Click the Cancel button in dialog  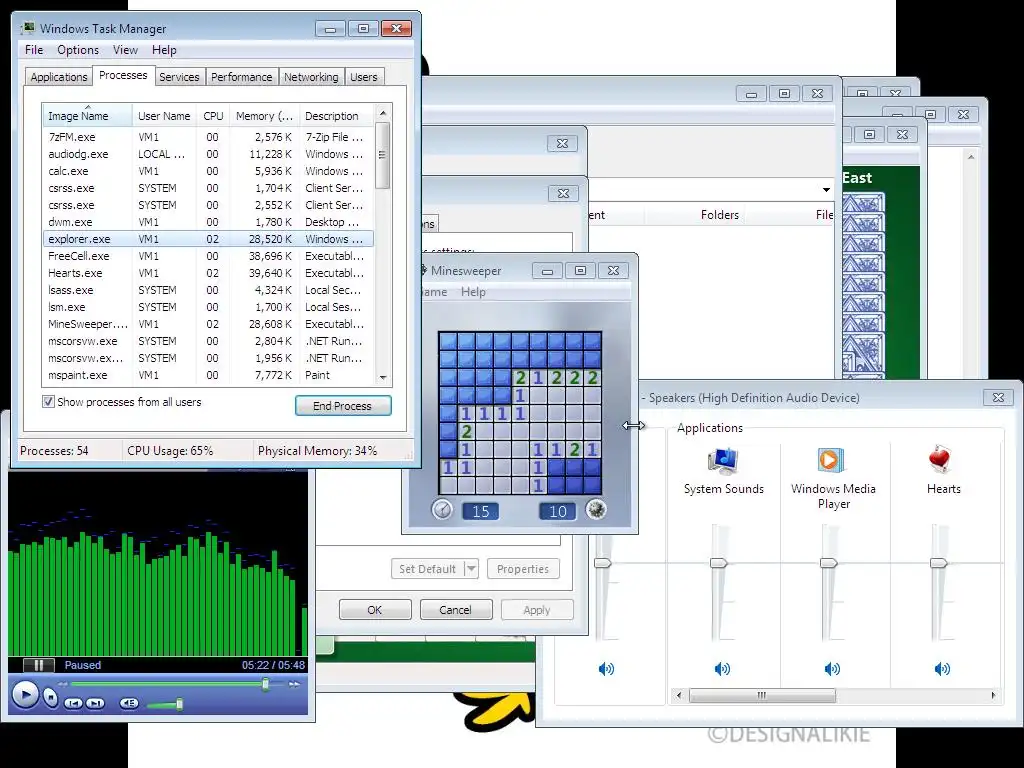(x=455, y=609)
